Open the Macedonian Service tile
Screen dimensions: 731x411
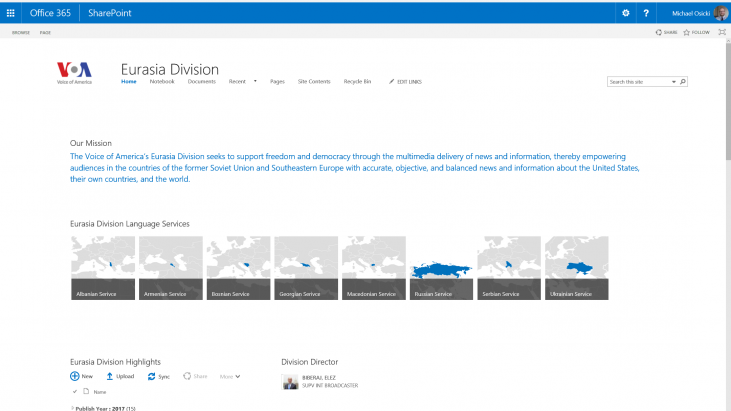tap(374, 268)
